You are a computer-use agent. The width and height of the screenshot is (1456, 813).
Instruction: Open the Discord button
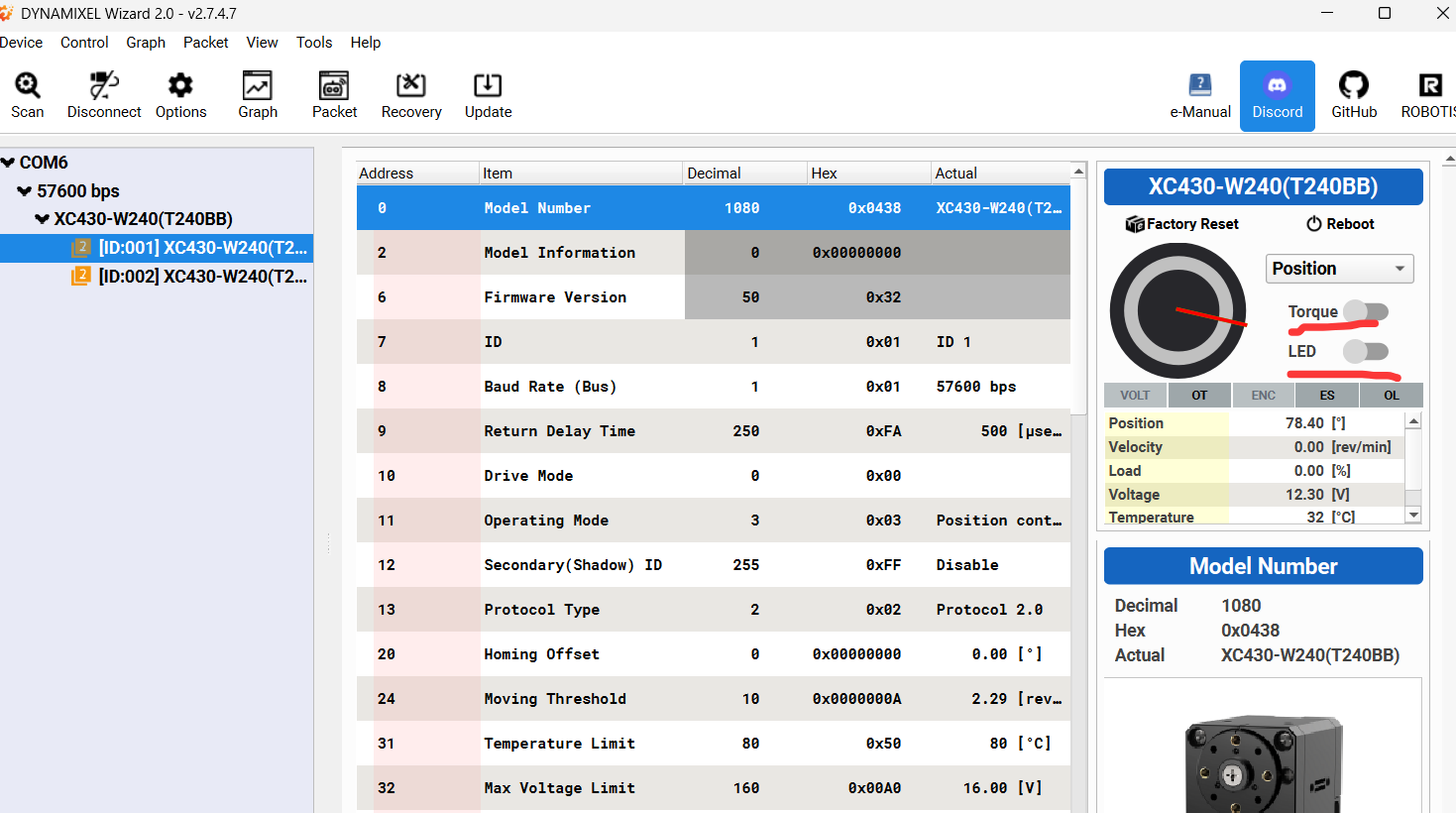[x=1278, y=95]
